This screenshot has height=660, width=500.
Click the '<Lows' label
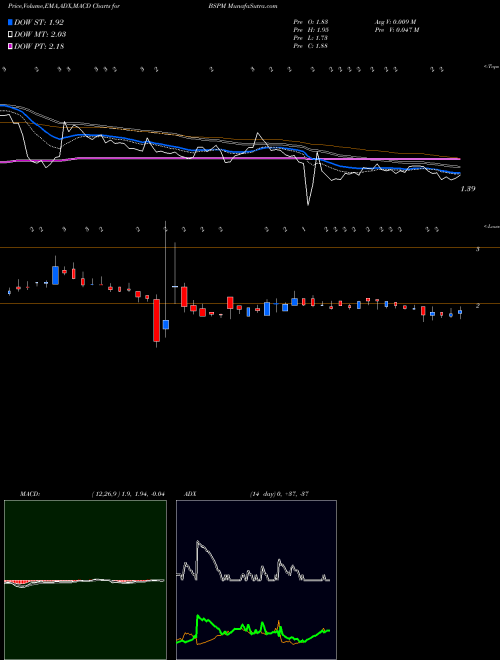pos(492,226)
